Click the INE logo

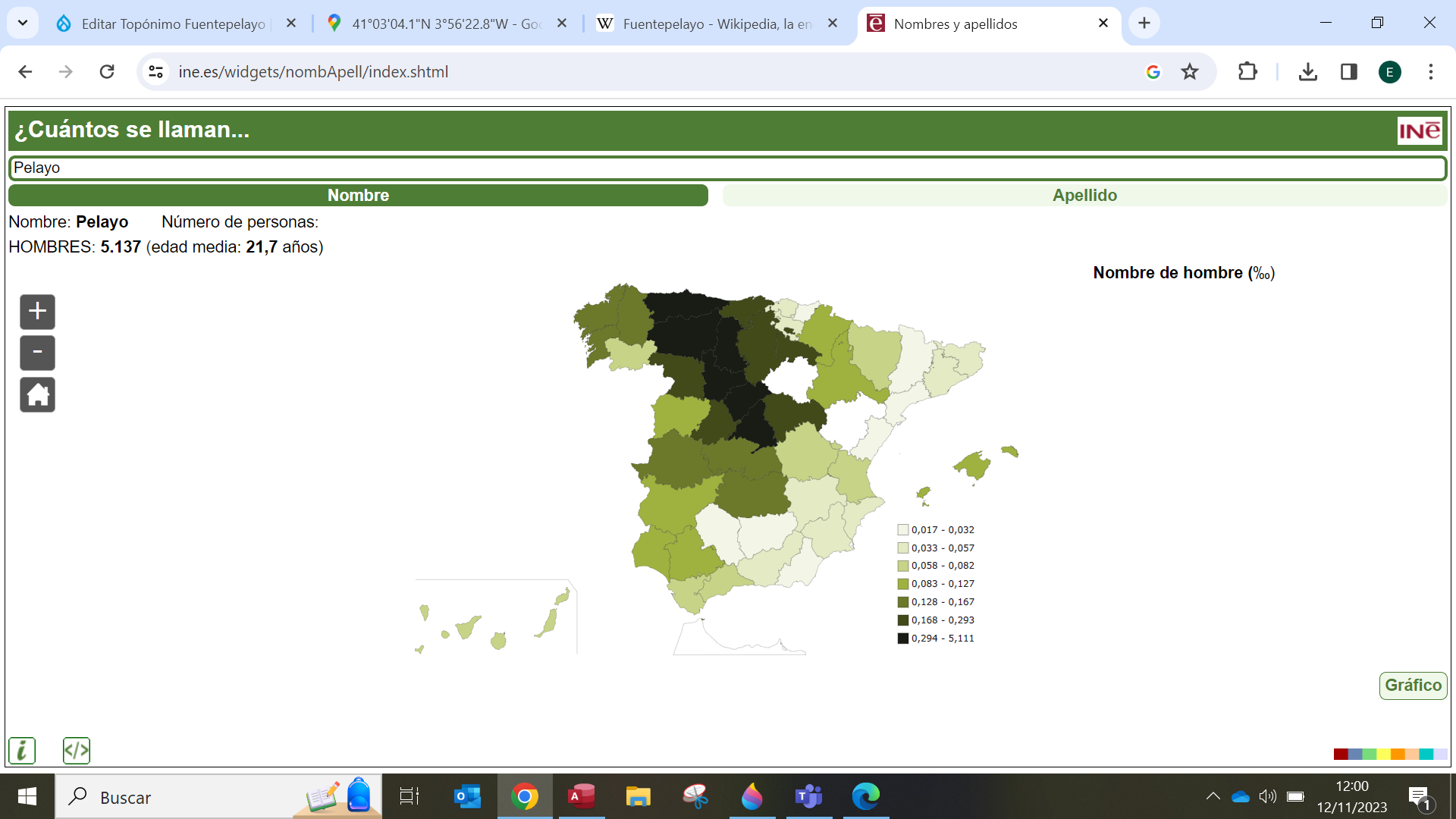1419,130
